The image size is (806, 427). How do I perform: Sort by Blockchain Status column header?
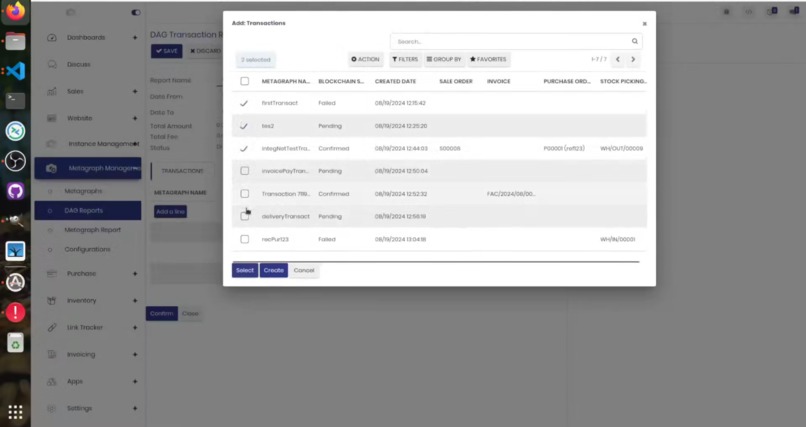pos(341,81)
